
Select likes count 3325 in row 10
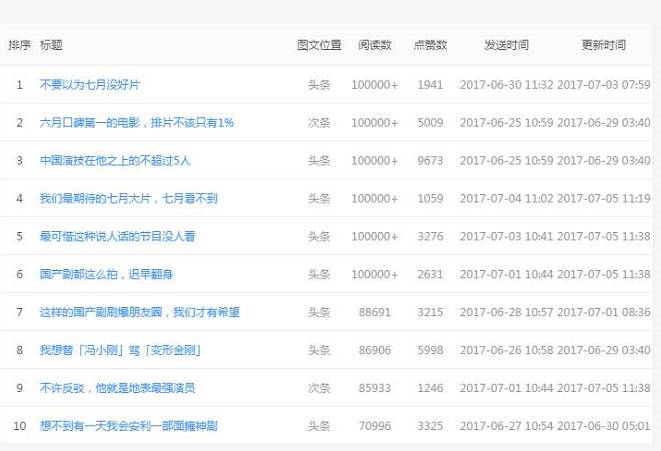[x=430, y=426]
